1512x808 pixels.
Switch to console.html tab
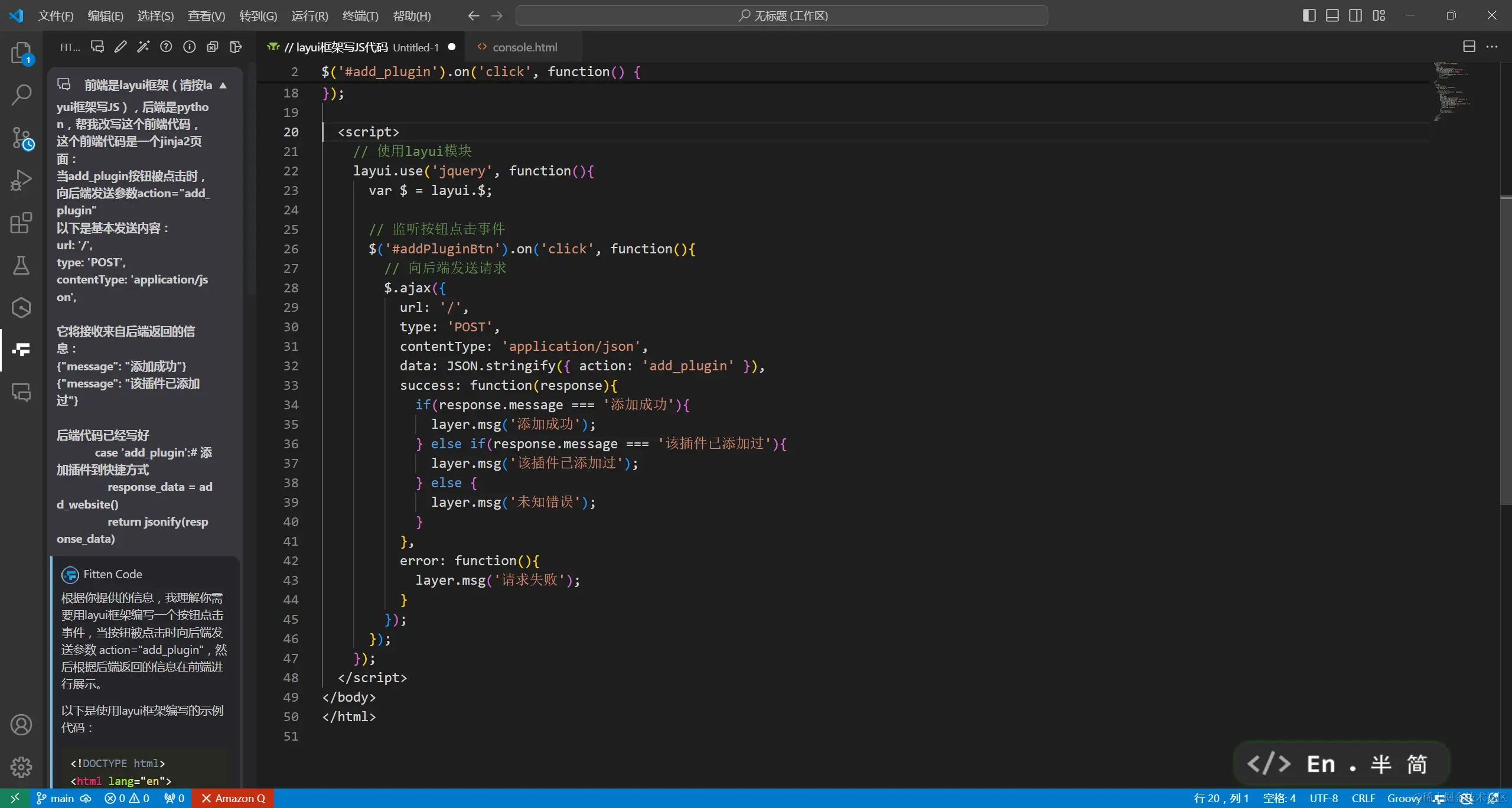click(x=524, y=47)
